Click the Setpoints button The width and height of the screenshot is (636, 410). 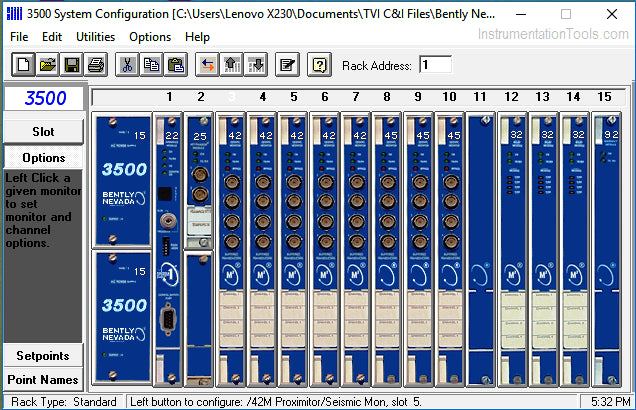[x=43, y=355]
